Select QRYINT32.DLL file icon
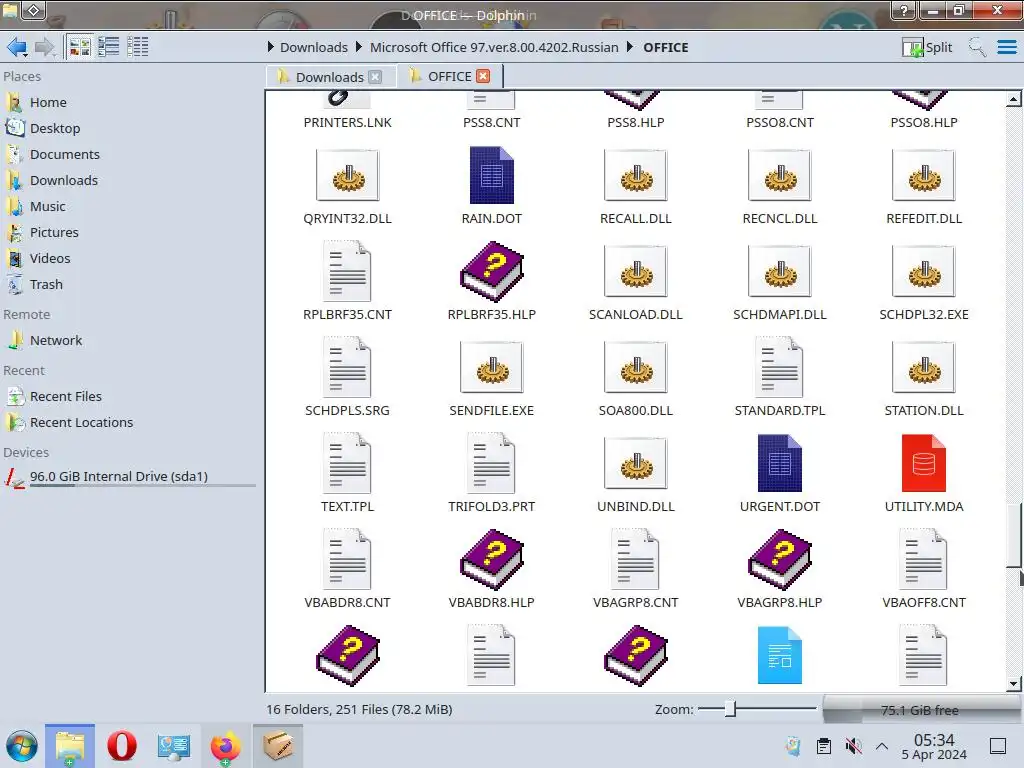The image size is (1024, 768). [347, 176]
